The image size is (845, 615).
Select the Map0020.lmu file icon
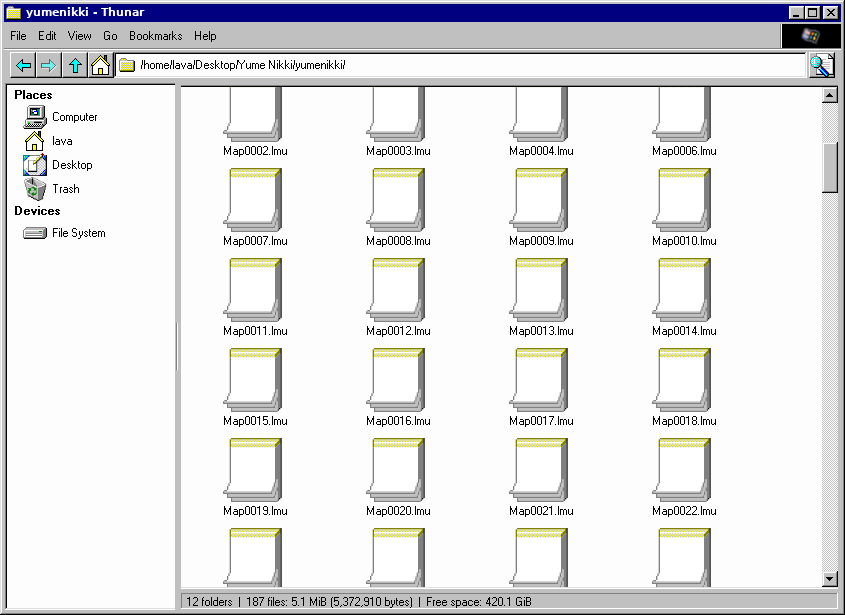coord(396,469)
